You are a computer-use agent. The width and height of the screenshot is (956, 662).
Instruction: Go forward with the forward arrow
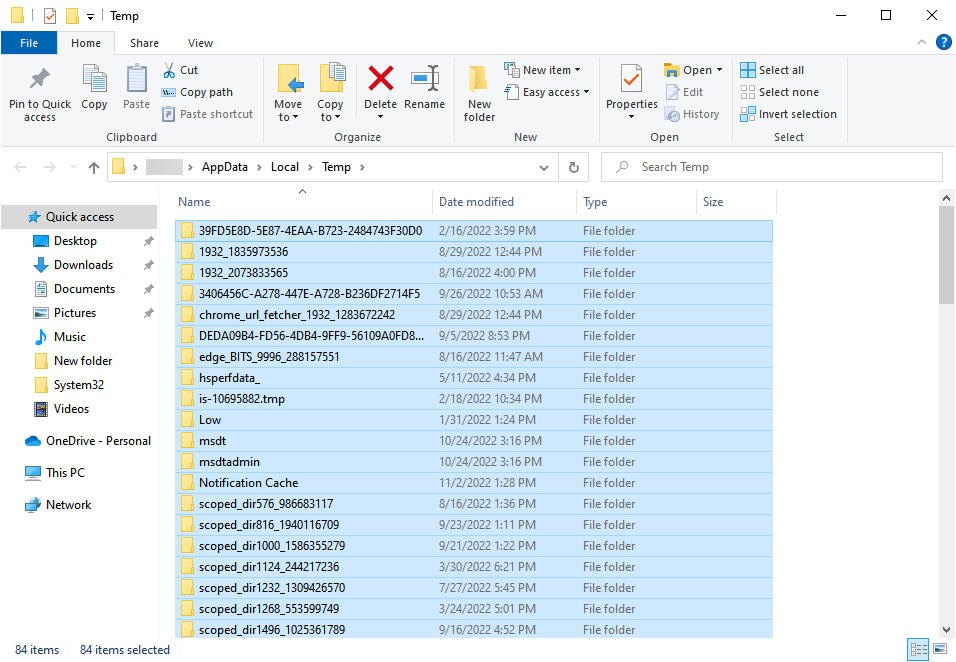point(49,167)
